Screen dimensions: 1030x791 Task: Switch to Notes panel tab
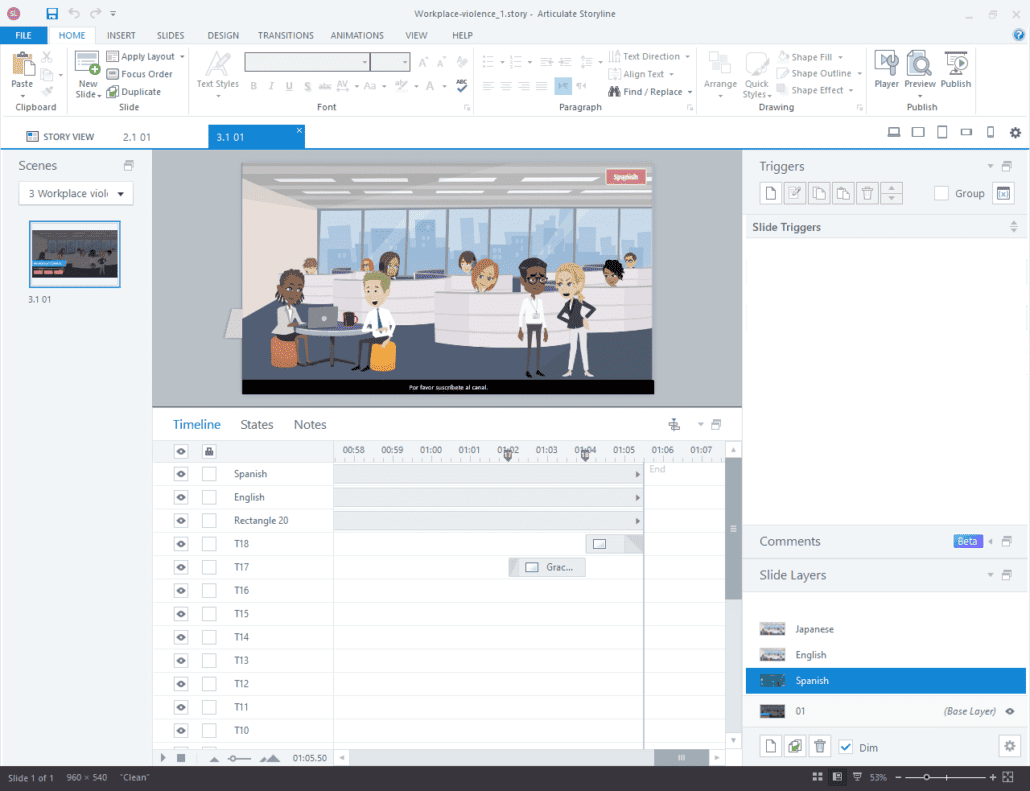(x=310, y=425)
